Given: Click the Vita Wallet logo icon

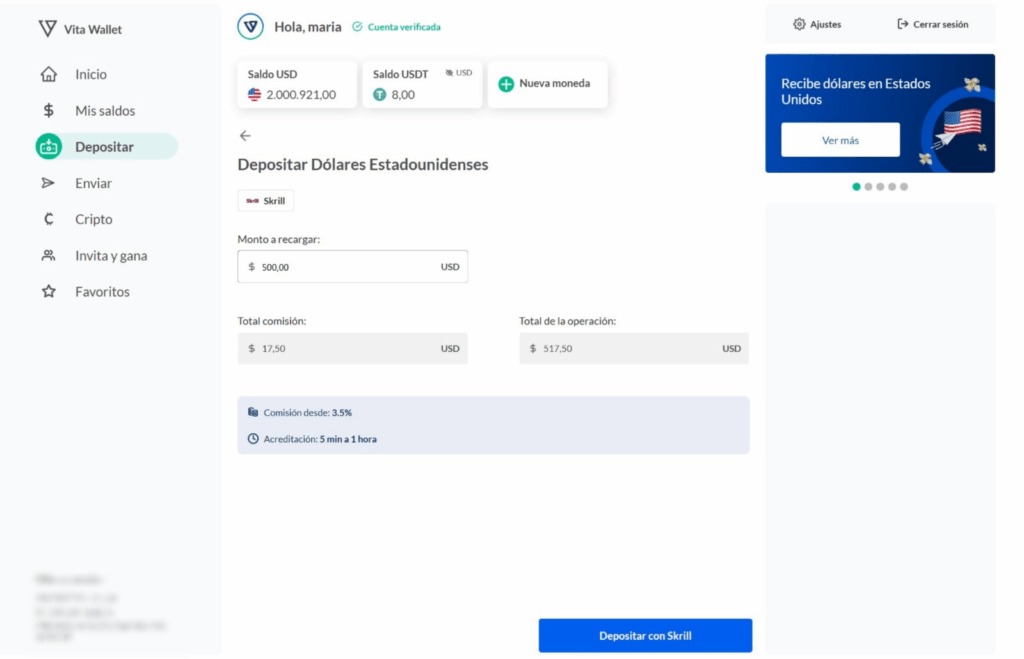Looking at the screenshot, I should (x=47, y=28).
